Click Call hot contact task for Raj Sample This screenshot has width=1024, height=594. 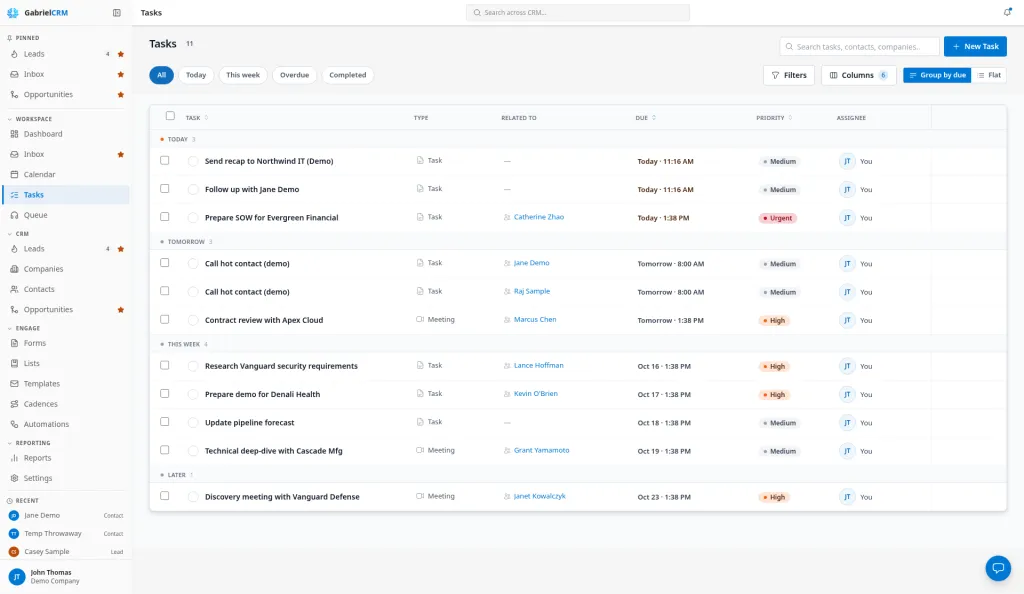(247, 292)
